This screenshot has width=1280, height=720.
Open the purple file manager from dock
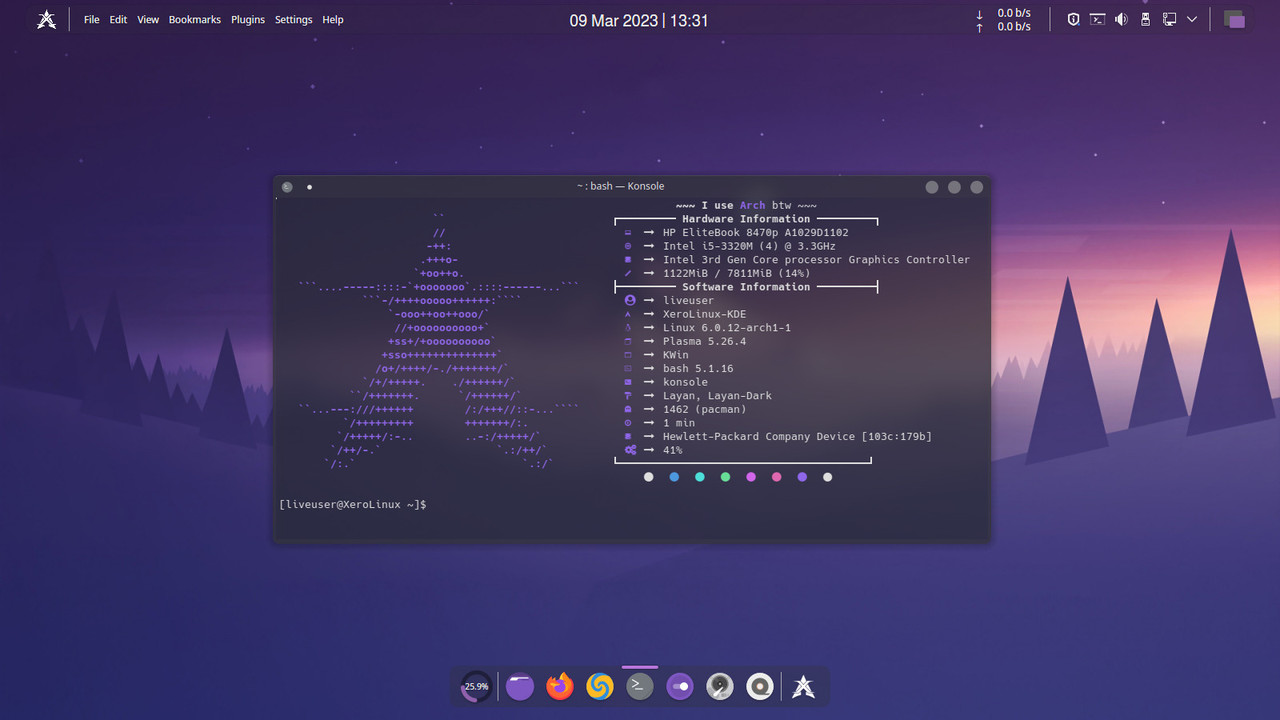pyautogui.click(x=520, y=686)
